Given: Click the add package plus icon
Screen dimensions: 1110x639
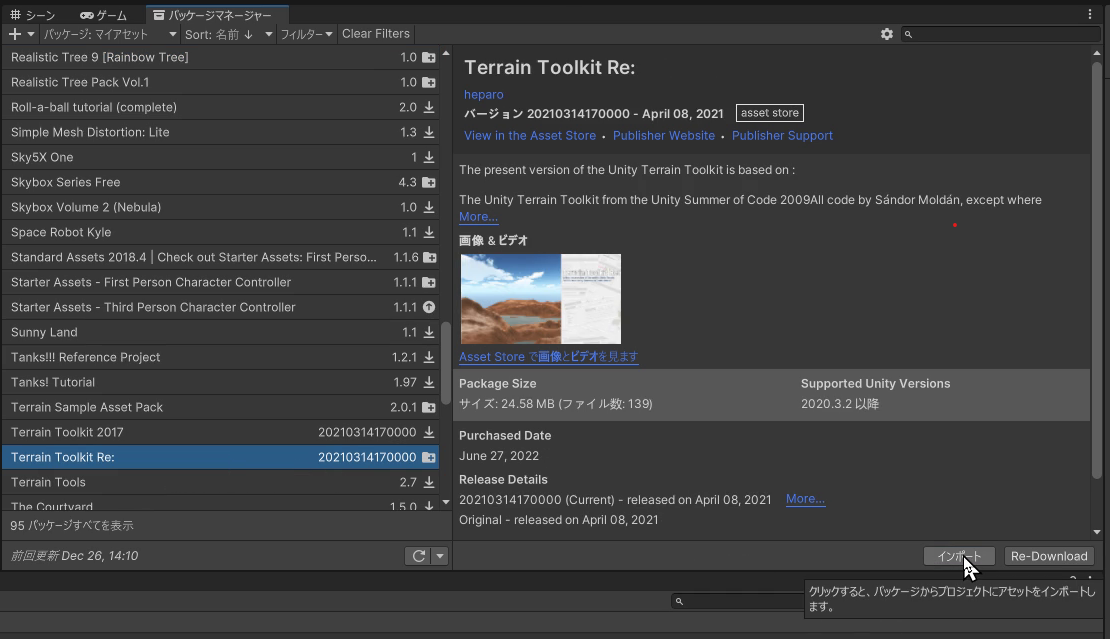Looking at the screenshot, I should pyautogui.click(x=14, y=34).
